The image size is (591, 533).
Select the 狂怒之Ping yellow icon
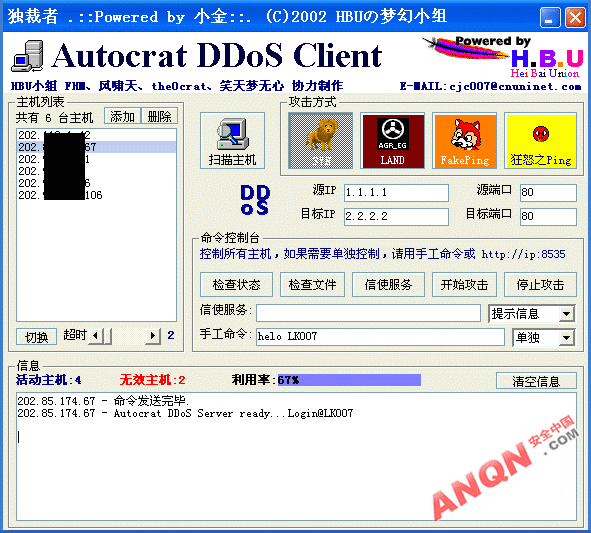(540, 141)
